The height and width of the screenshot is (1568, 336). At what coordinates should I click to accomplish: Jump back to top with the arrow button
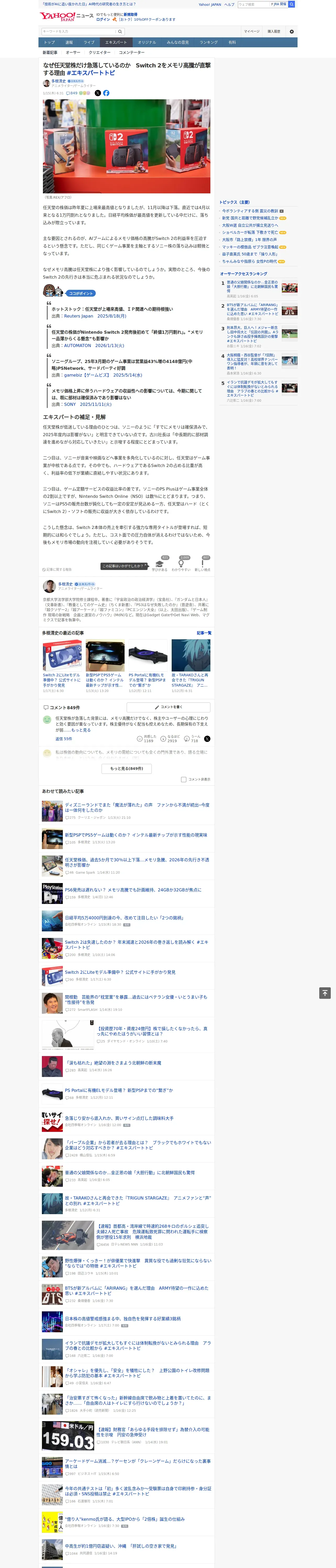(324, 993)
